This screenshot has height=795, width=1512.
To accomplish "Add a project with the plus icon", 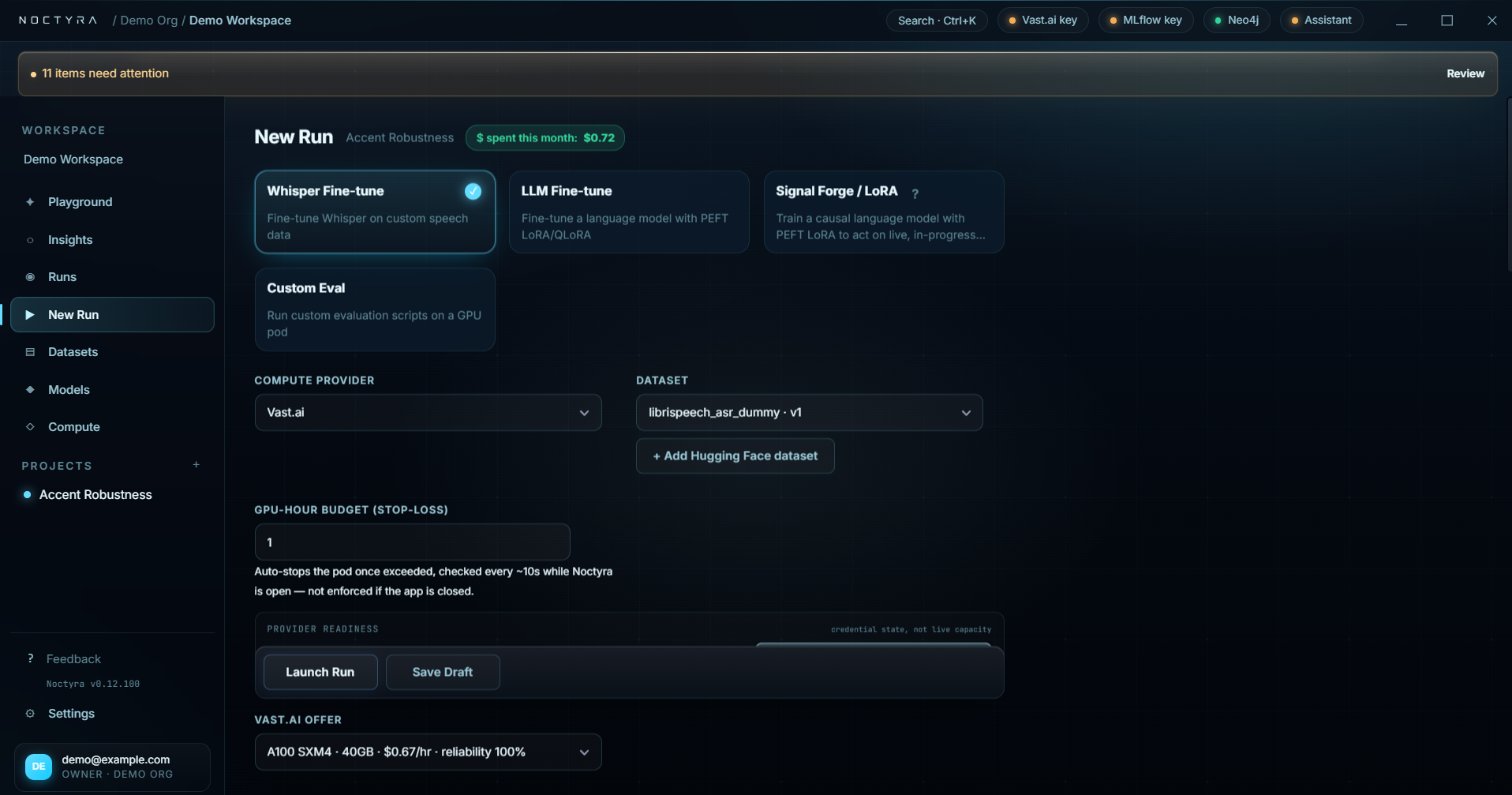I will (x=196, y=465).
